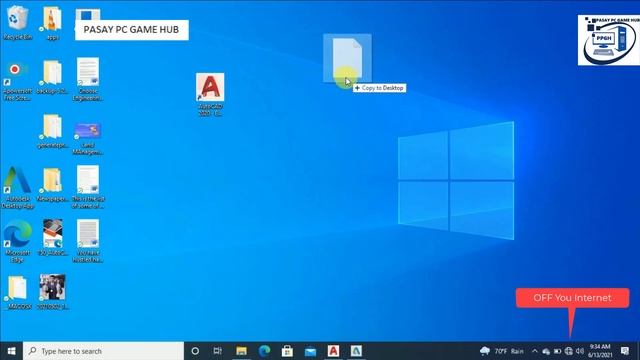
Task: Open the 'This is the list' Word document
Action: [88, 187]
